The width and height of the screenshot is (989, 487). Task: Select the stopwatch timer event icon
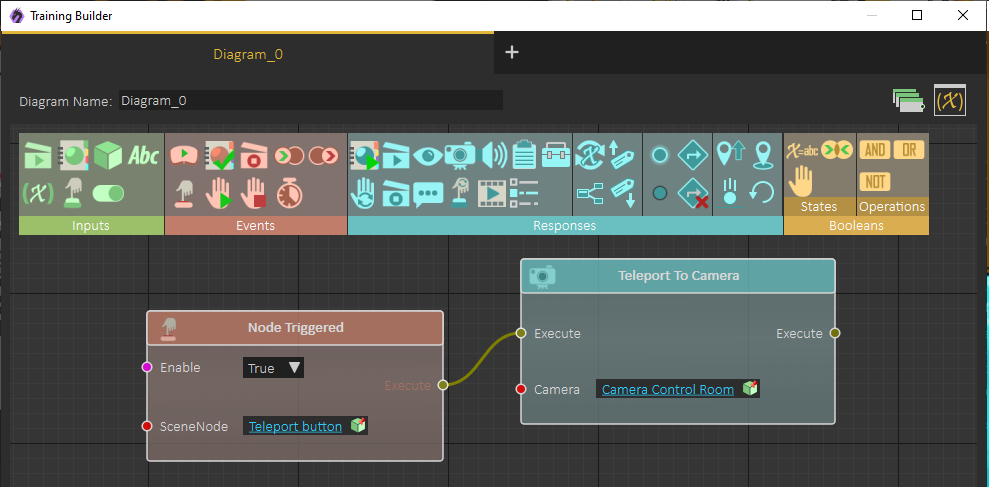click(x=289, y=194)
